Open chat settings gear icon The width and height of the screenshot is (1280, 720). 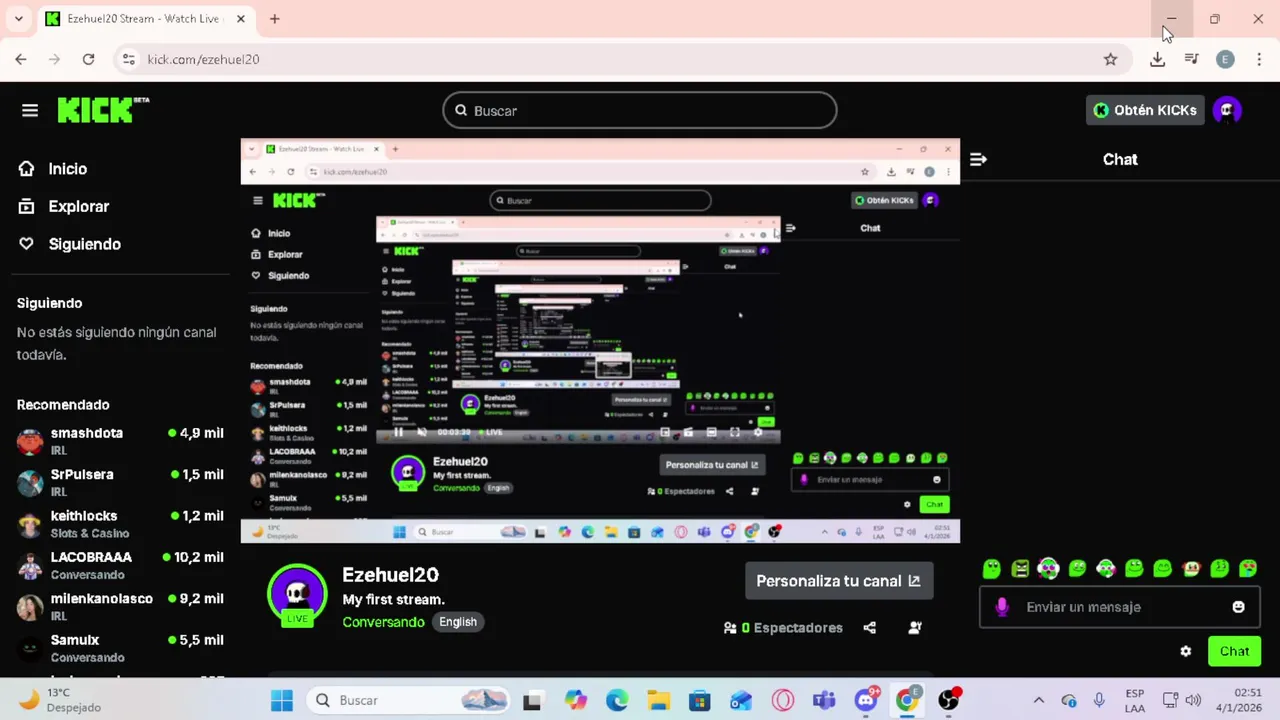pyautogui.click(x=1186, y=651)
